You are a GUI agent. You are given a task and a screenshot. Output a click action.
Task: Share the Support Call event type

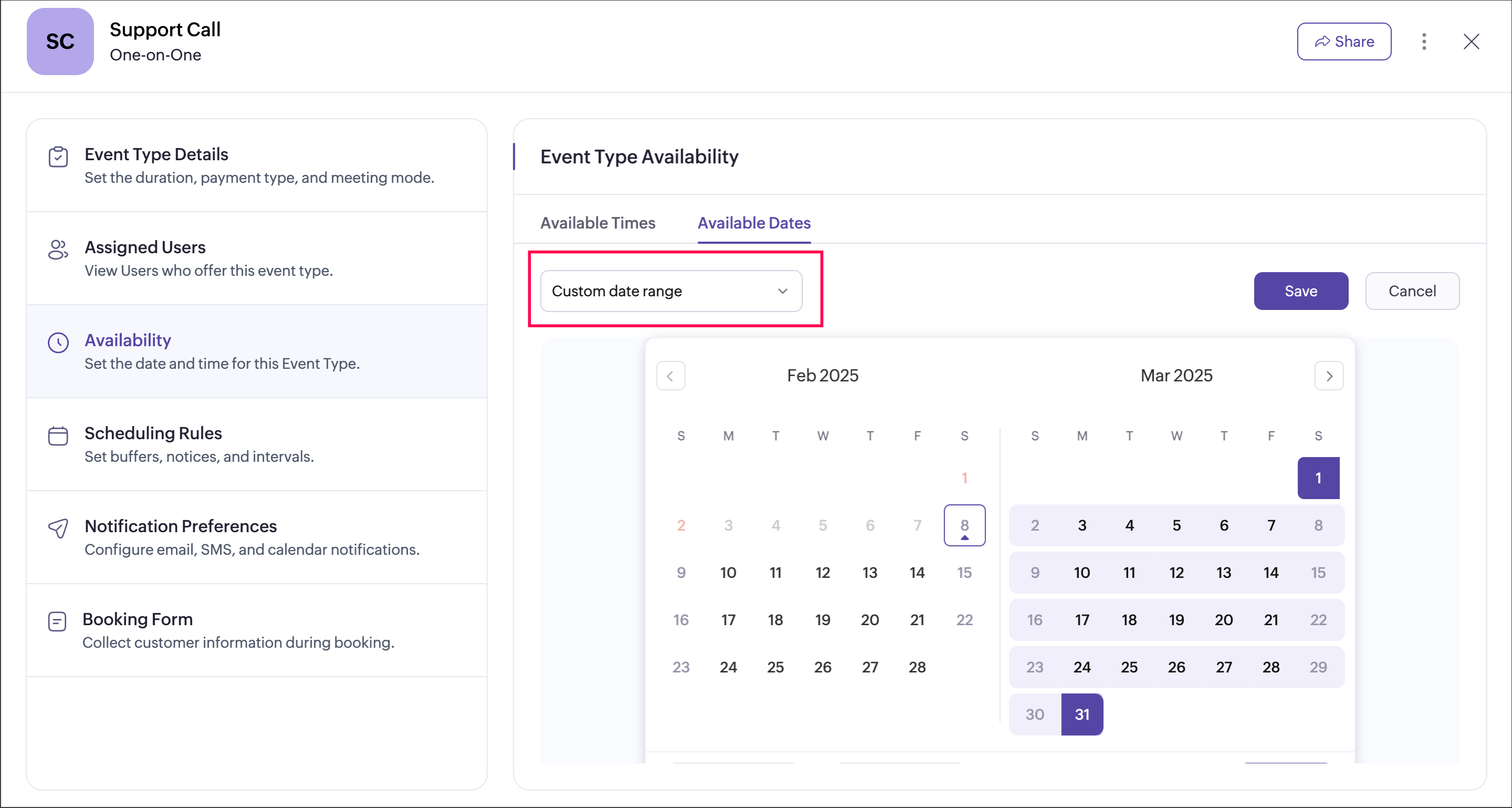pyautogui.click(x=1343, y=42)
